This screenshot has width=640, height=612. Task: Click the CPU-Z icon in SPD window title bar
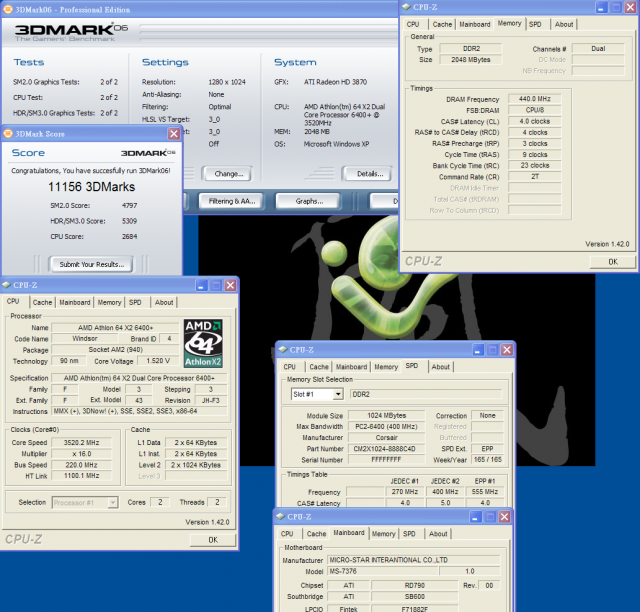[283, 349]
